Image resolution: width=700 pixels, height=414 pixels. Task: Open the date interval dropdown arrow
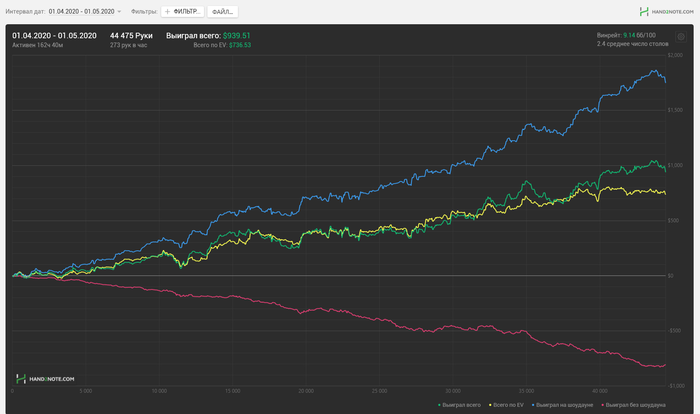click(119, 12)
